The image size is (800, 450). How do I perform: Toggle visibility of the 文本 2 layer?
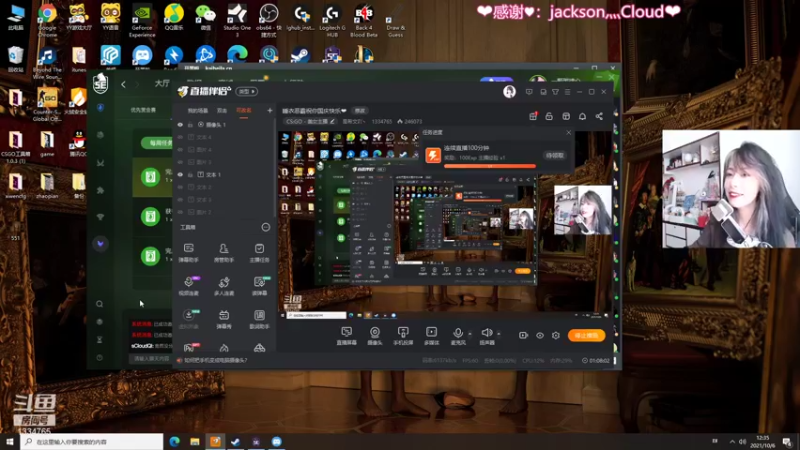coord(180,187)
